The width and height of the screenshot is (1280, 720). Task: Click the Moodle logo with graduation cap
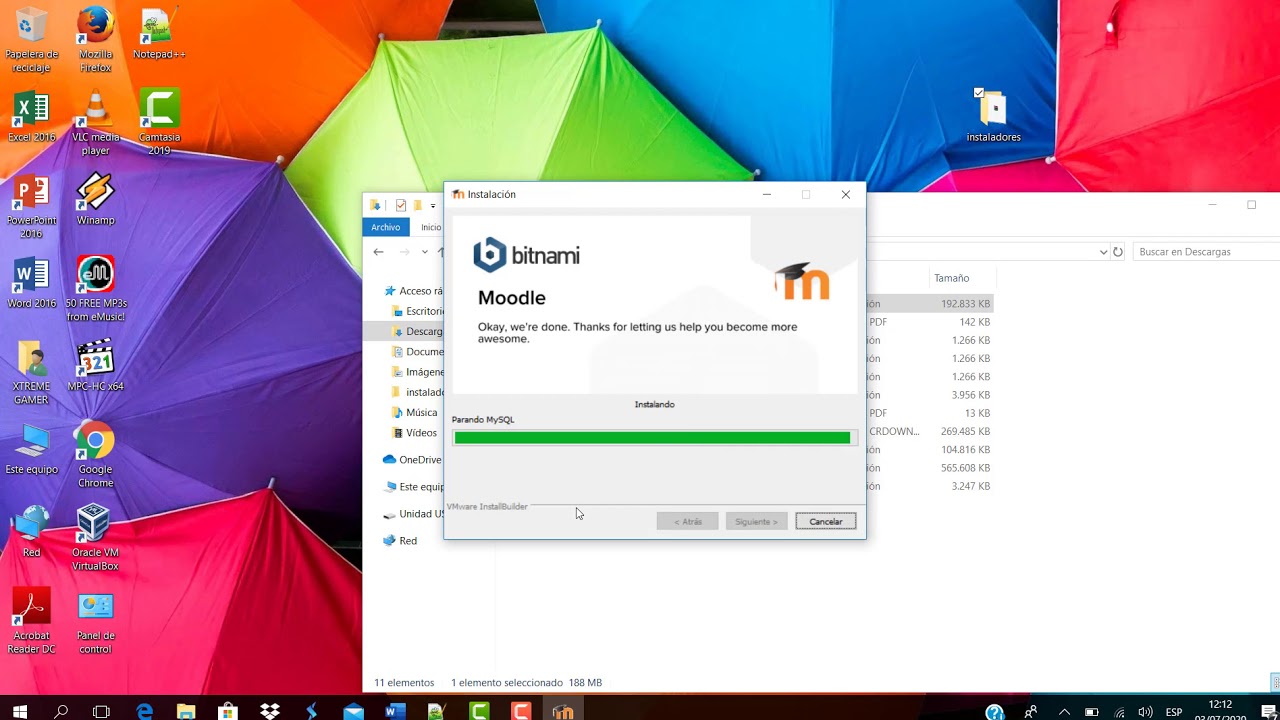click(802, 281)
